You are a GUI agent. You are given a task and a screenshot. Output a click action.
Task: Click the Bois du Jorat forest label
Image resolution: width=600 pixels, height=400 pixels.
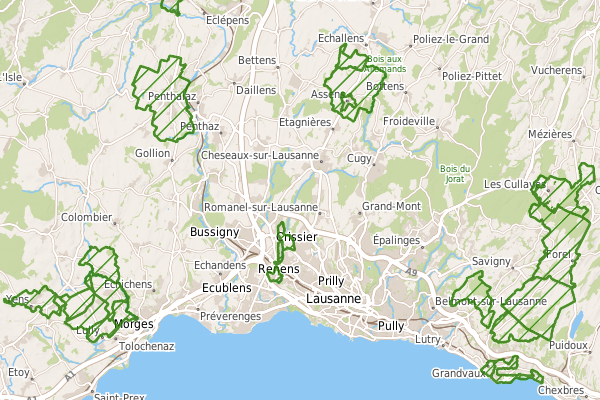(455, 174)
